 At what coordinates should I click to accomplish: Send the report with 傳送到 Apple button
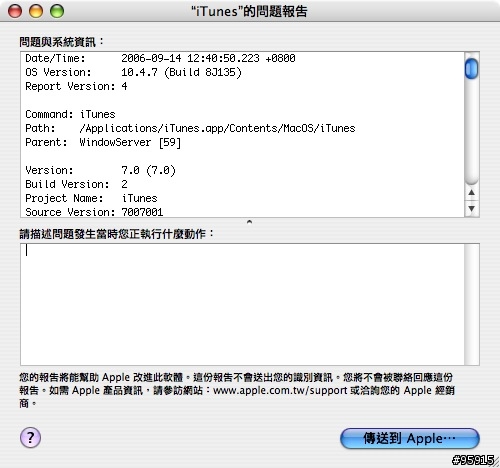pyautogui.click(x=410, y=438)
